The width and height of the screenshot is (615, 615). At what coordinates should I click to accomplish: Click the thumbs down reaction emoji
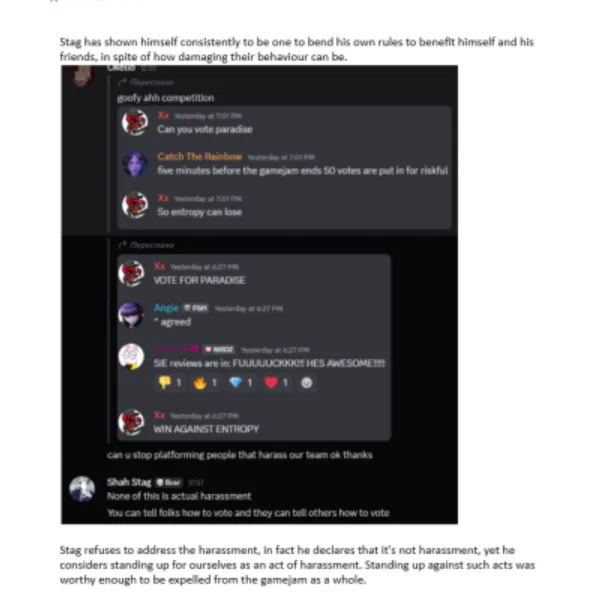point(165,382)
